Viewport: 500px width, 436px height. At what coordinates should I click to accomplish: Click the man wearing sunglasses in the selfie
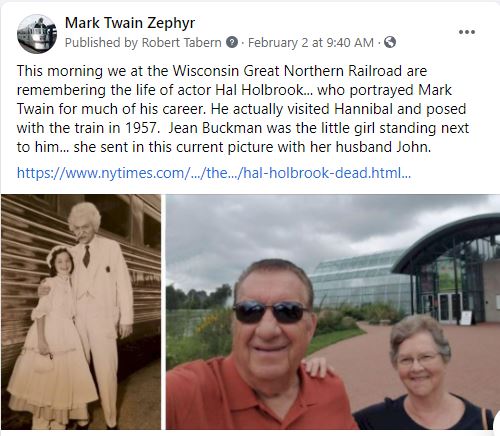[x=263, y=347]
